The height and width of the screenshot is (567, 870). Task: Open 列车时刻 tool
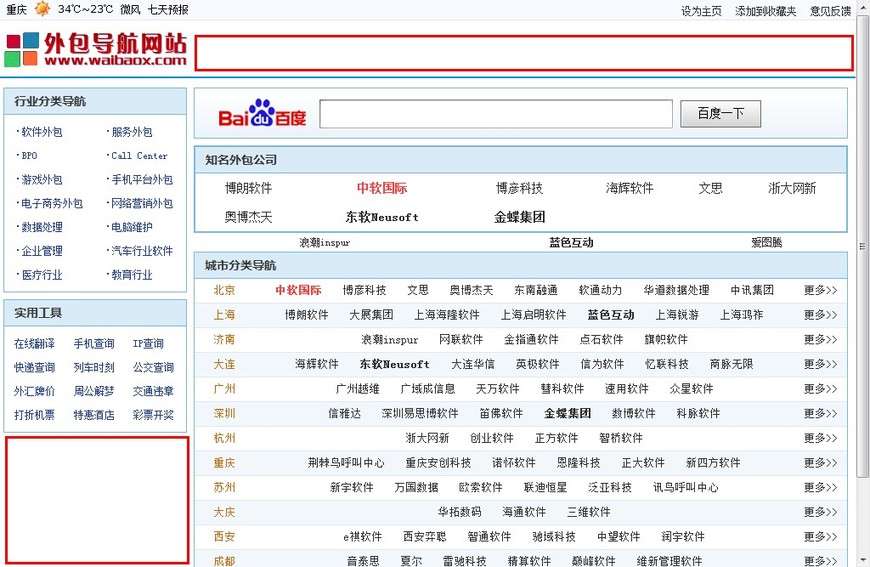[94, 368]
